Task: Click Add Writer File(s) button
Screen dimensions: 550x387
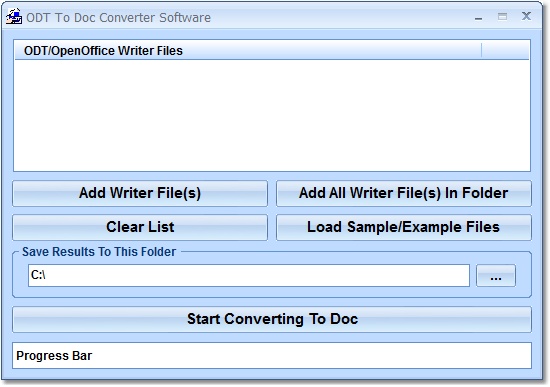Action: [140, 193]
